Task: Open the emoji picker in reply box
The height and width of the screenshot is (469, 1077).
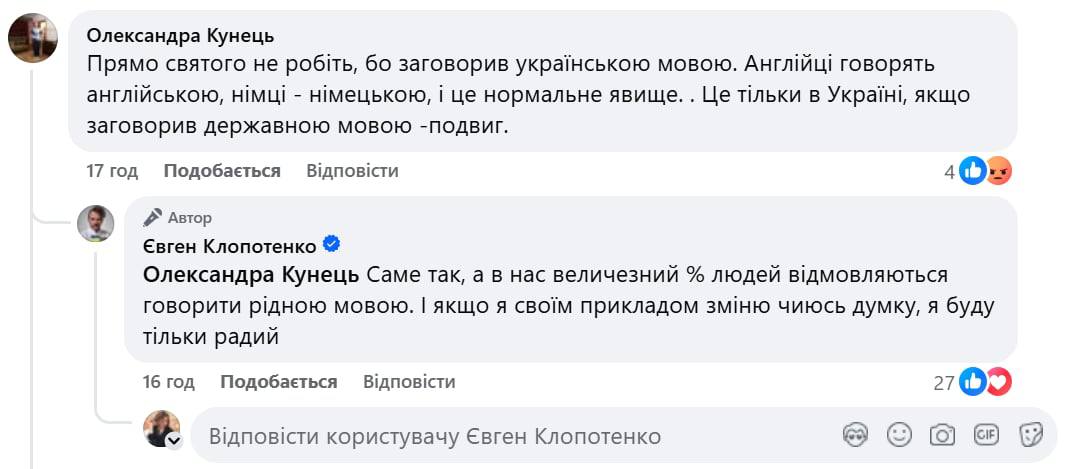Action: tap(899, 435)
